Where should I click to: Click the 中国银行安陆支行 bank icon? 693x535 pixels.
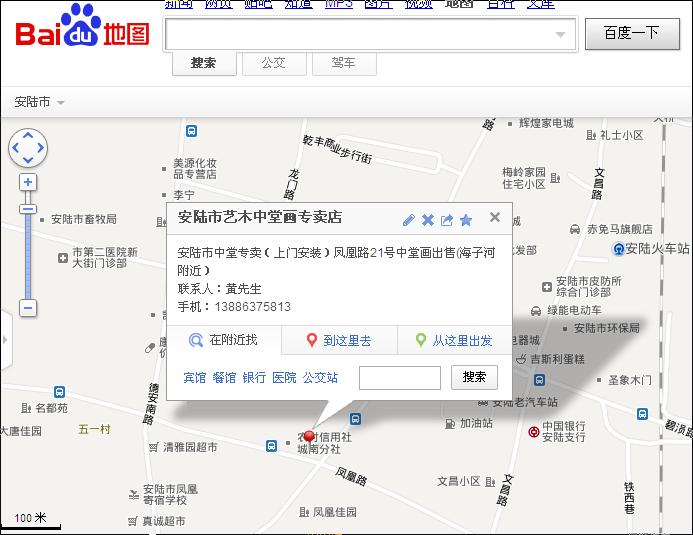(x=534, y=432)
